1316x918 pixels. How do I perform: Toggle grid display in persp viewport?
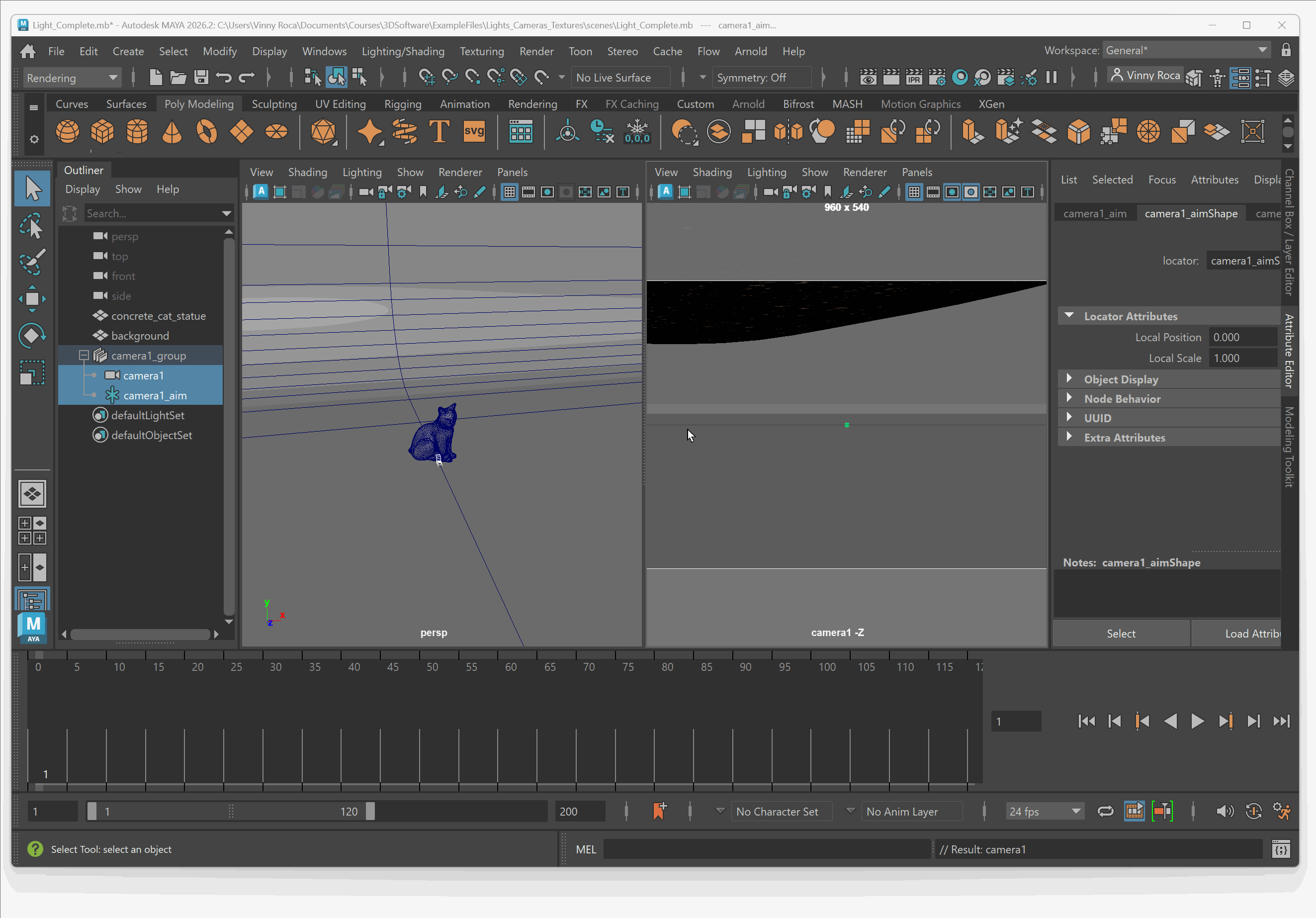(x=509, y=192)
